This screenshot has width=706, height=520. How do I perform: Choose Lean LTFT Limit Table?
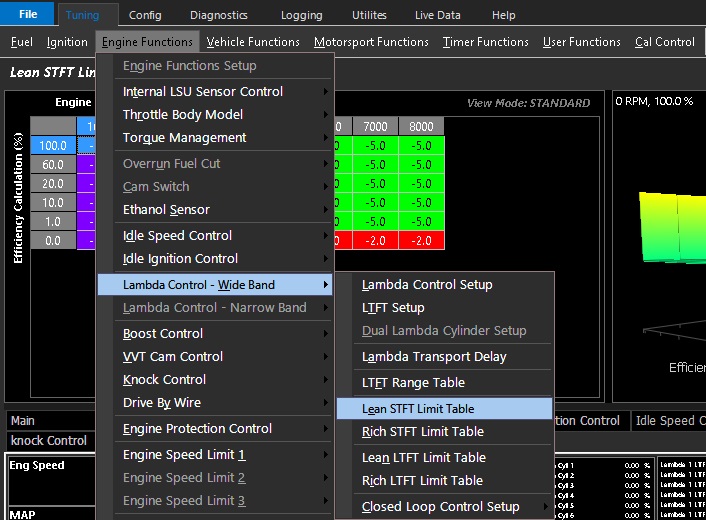[x=423, y=458]
